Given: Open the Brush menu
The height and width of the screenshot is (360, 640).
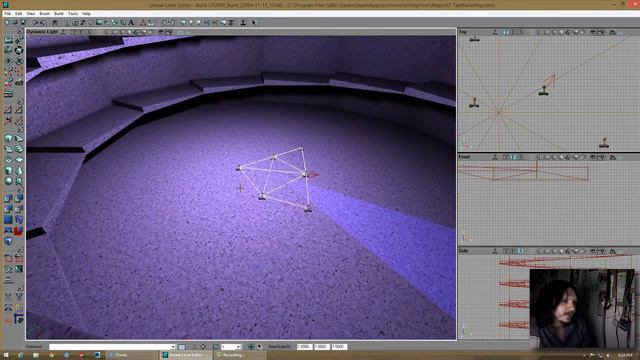Looking at the screenshot, I should point(44,13).
